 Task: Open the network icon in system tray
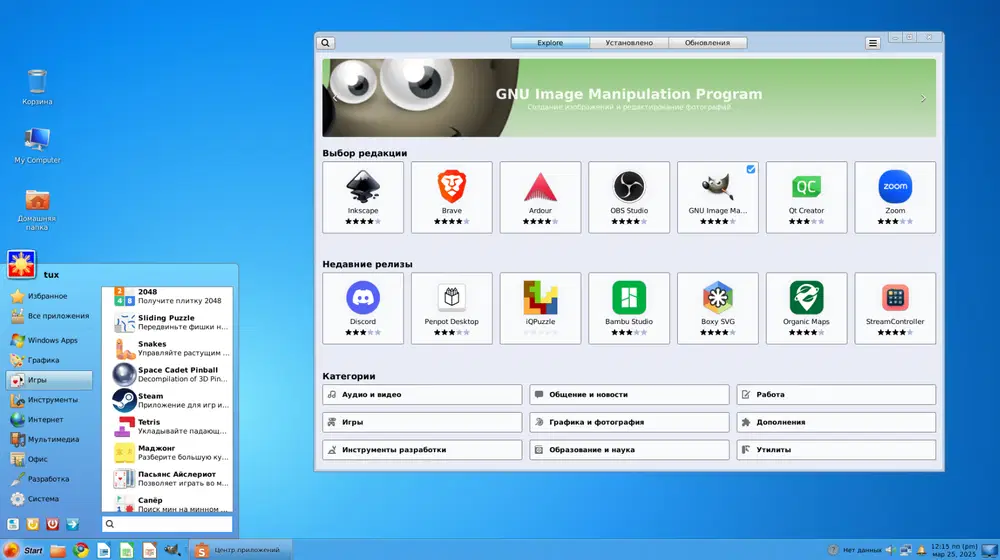[x=906, y=550]
